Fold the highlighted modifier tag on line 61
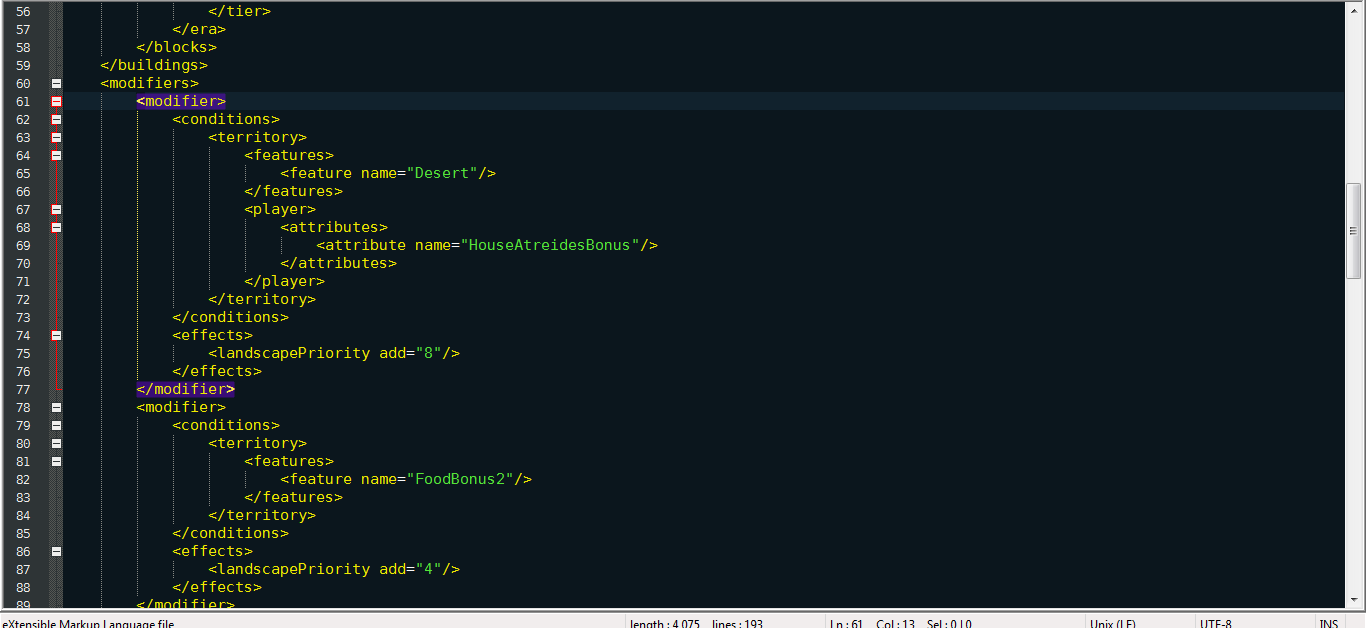The height and width of the screenshot is (628, 1366). [x=56, y=102]
